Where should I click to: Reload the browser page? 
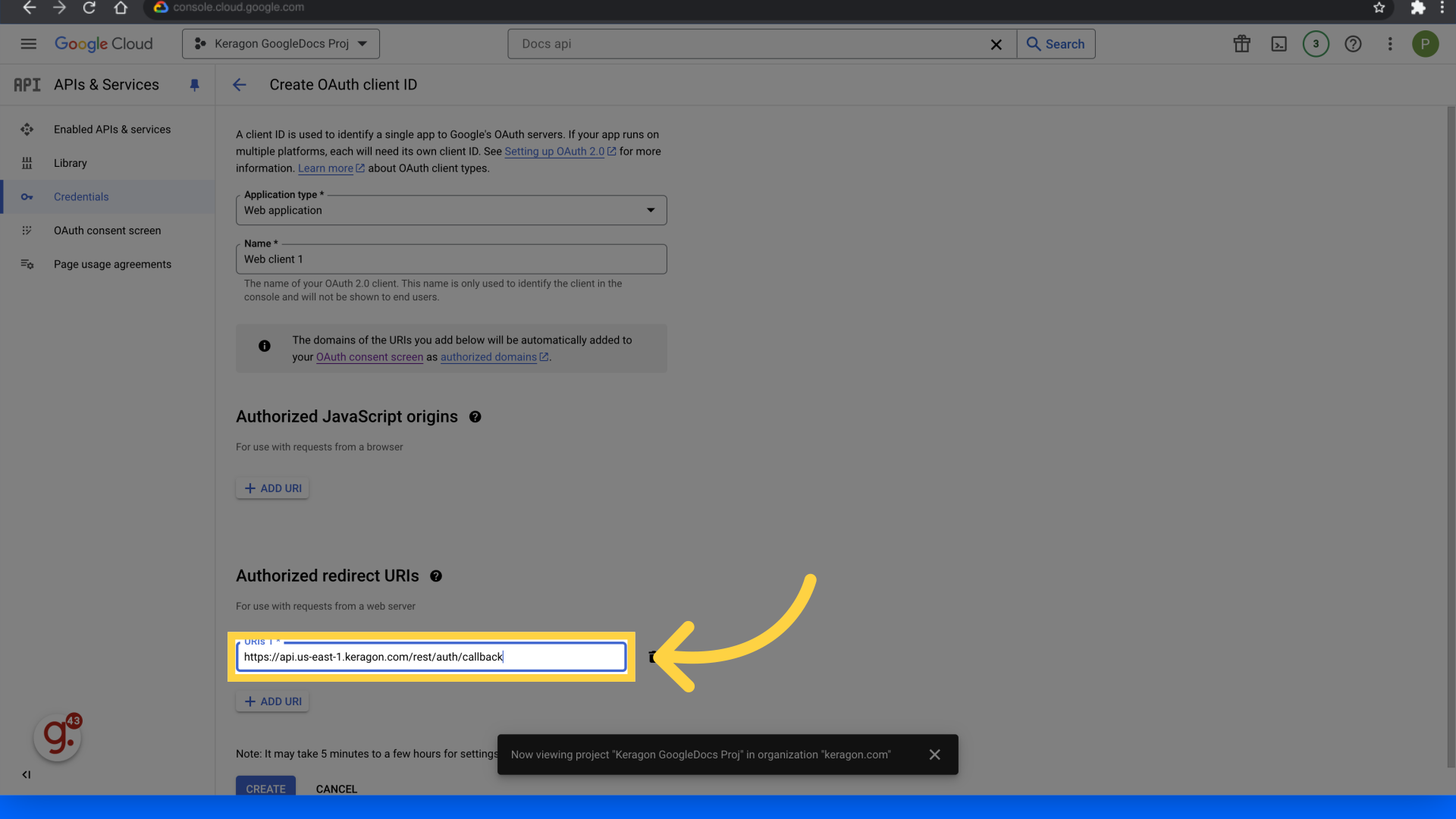[89, 8]
